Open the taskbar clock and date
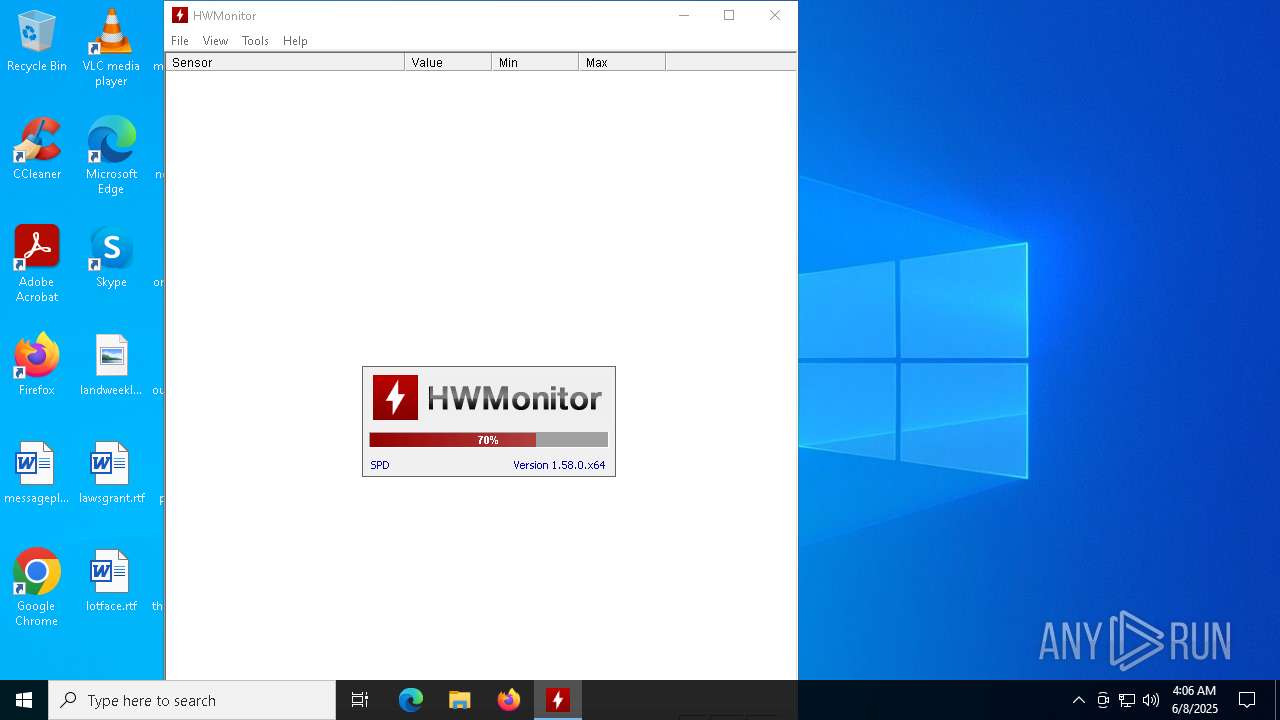Image resolution: width=1280 pixels, height=720 pixels. (1194, 700)
